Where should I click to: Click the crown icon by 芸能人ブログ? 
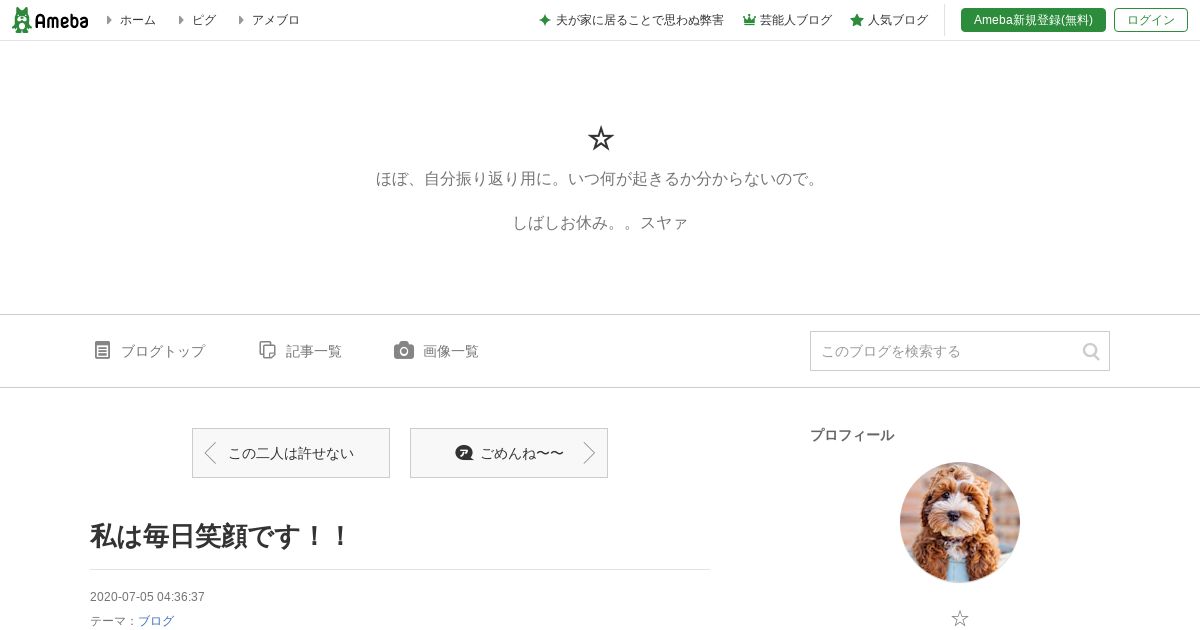coord(749,20)
